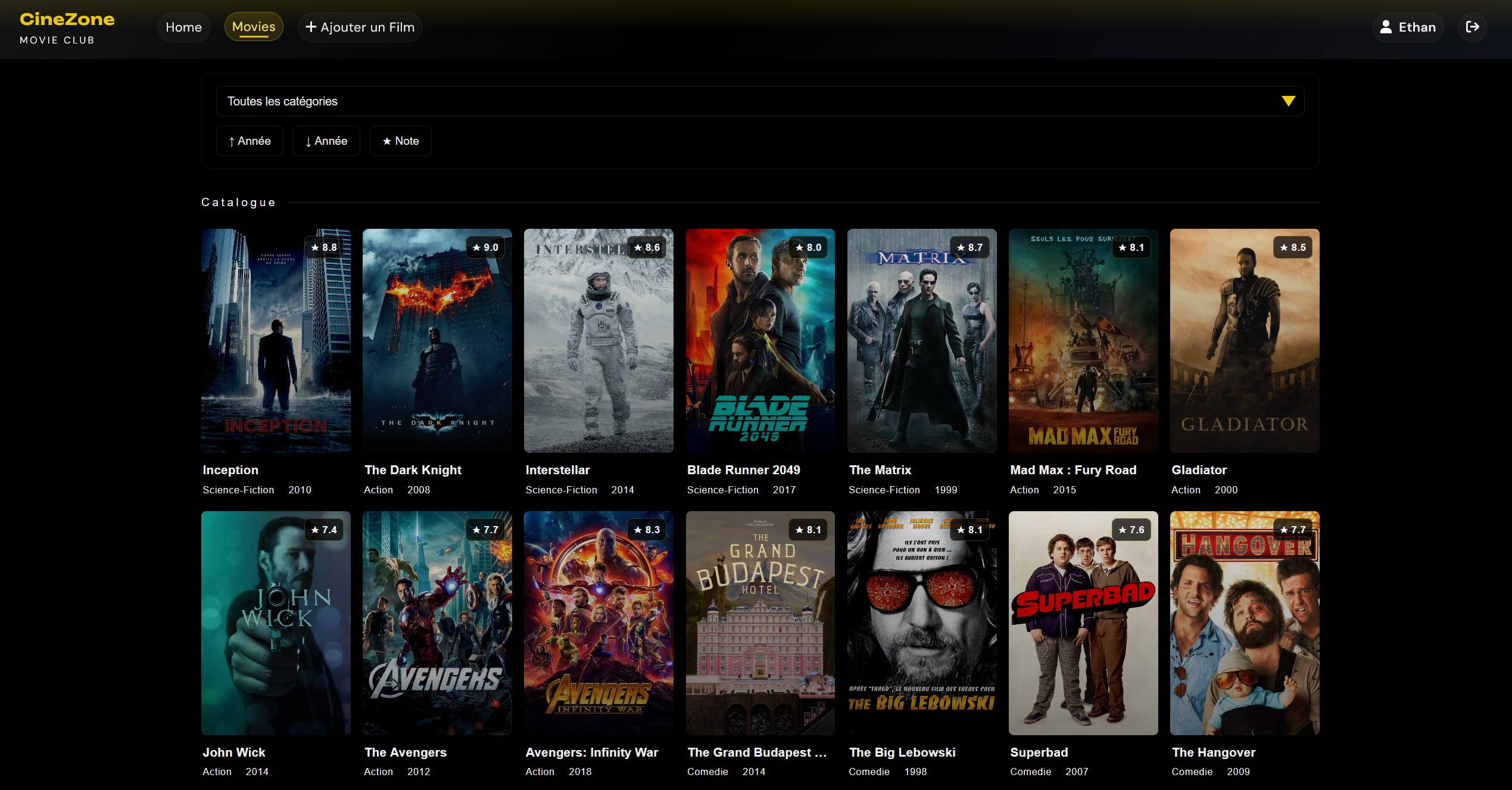
Task: Click the logout icon in the header
Action: tap(1472, 27)
